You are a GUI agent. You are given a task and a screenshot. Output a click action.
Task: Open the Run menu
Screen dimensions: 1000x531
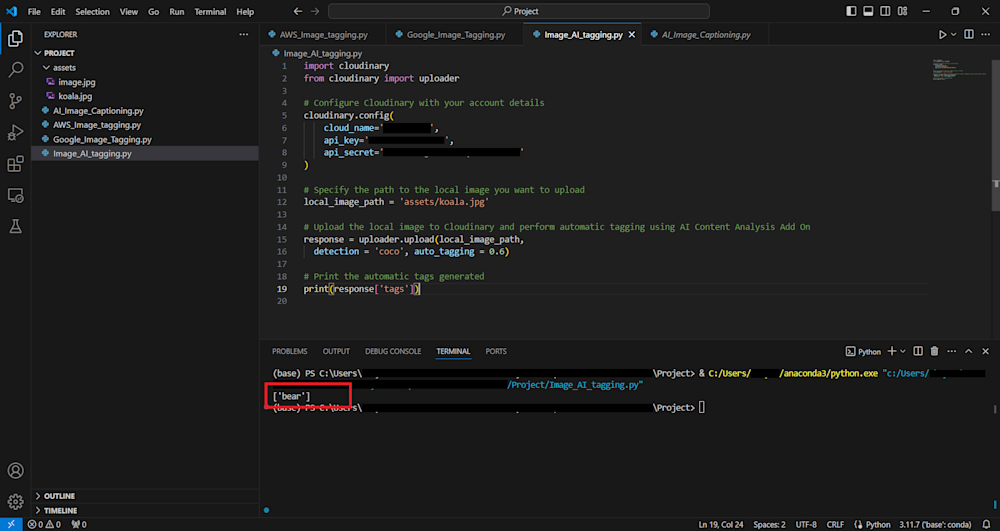pos(177,11)
